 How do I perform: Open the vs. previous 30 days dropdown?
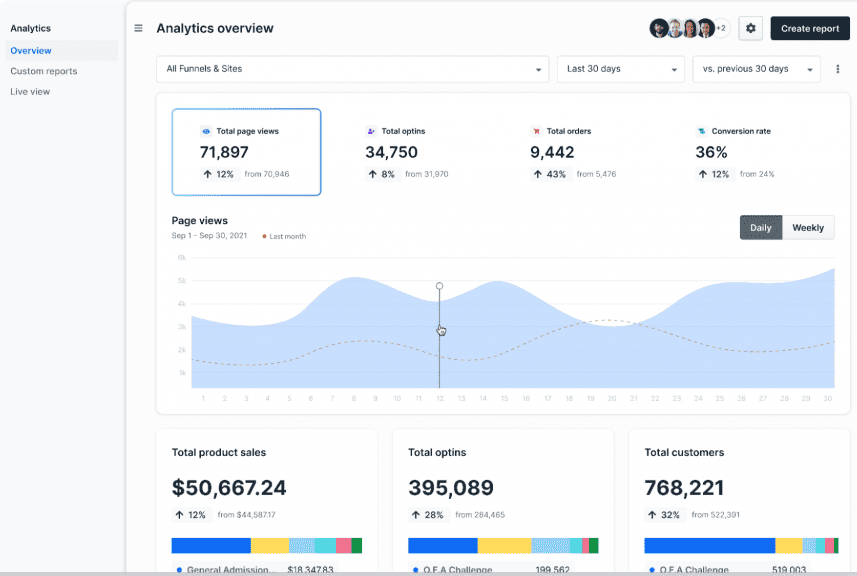(756, 69)
